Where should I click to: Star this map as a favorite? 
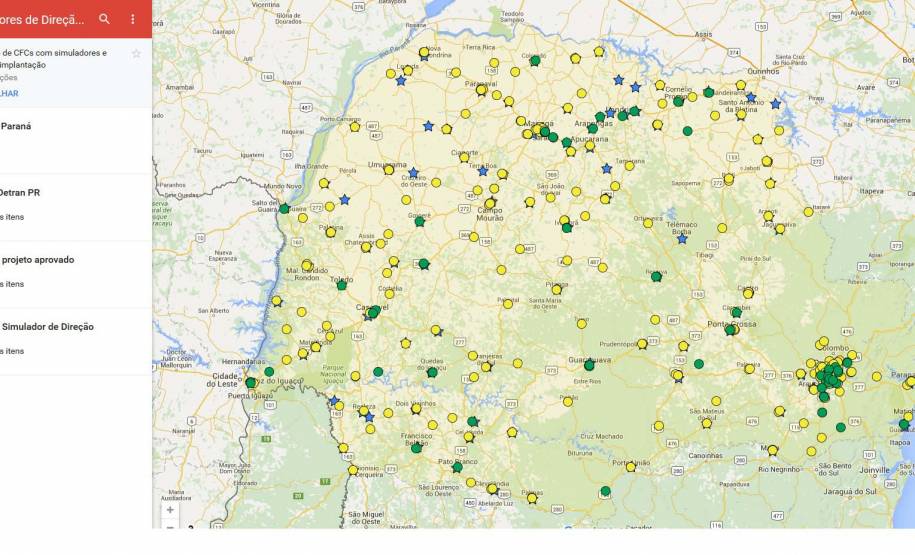136,53
